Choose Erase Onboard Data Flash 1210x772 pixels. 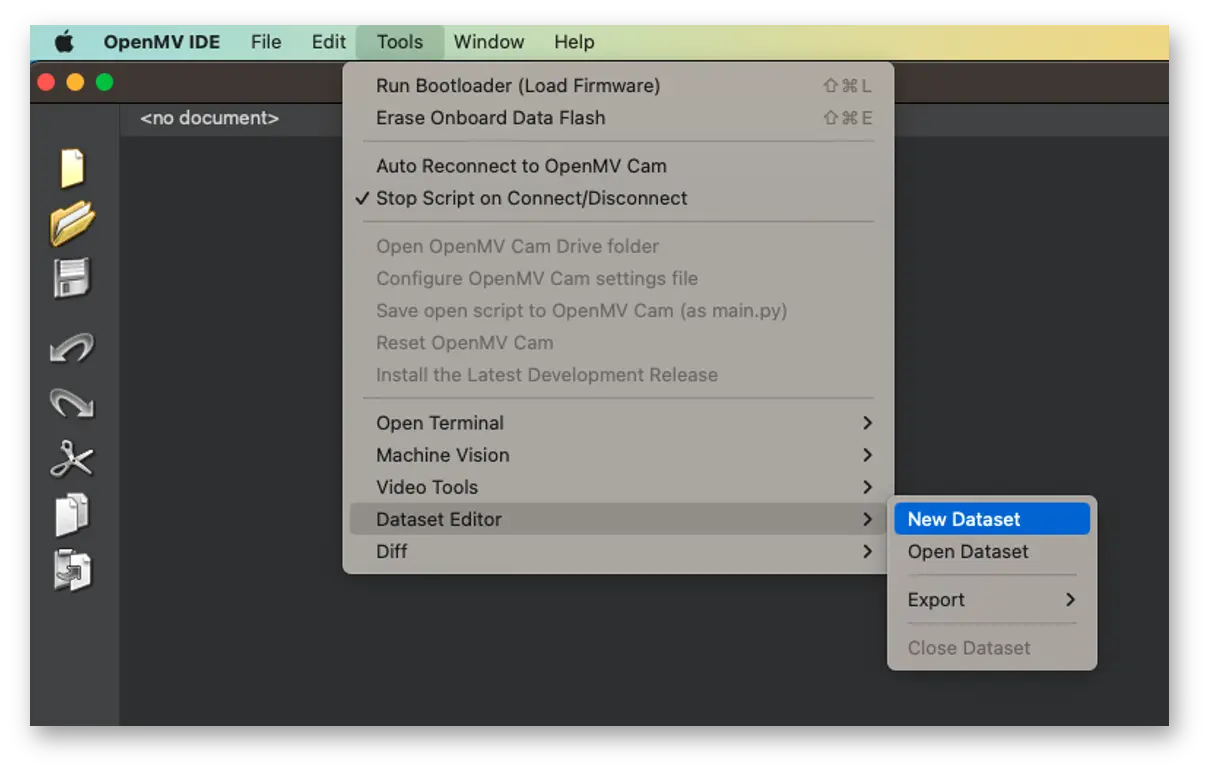490,118
